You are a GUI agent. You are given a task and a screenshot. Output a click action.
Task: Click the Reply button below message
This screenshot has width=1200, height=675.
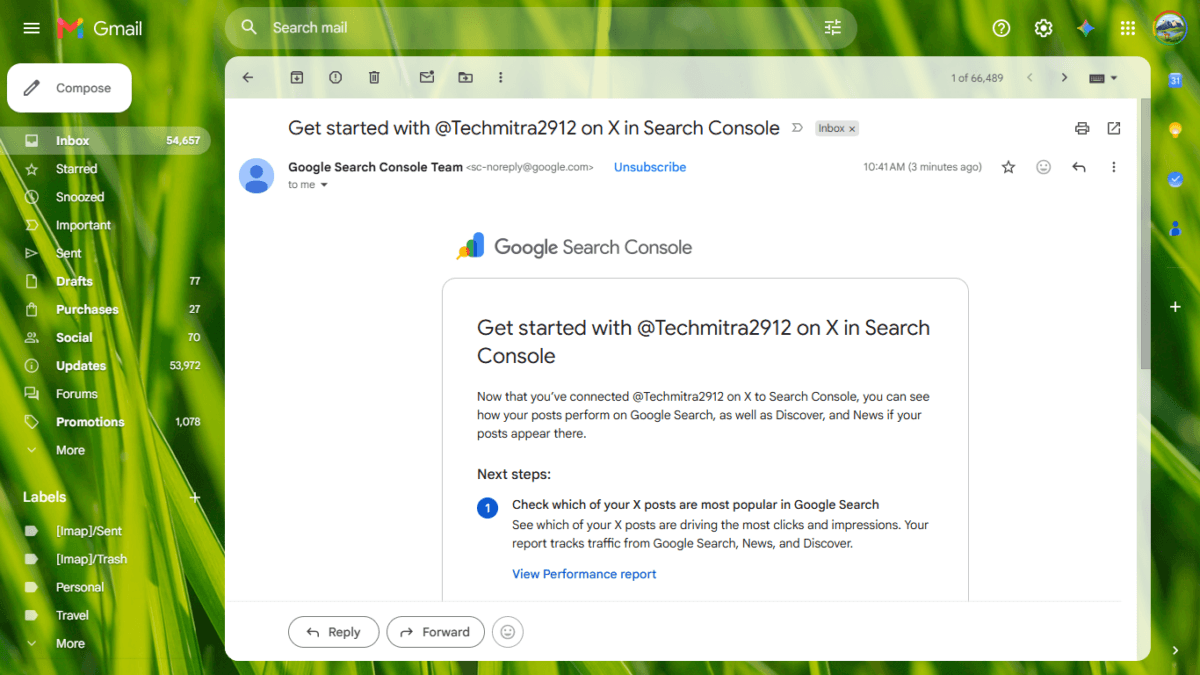pyautogui.click(x=334, y=632)
